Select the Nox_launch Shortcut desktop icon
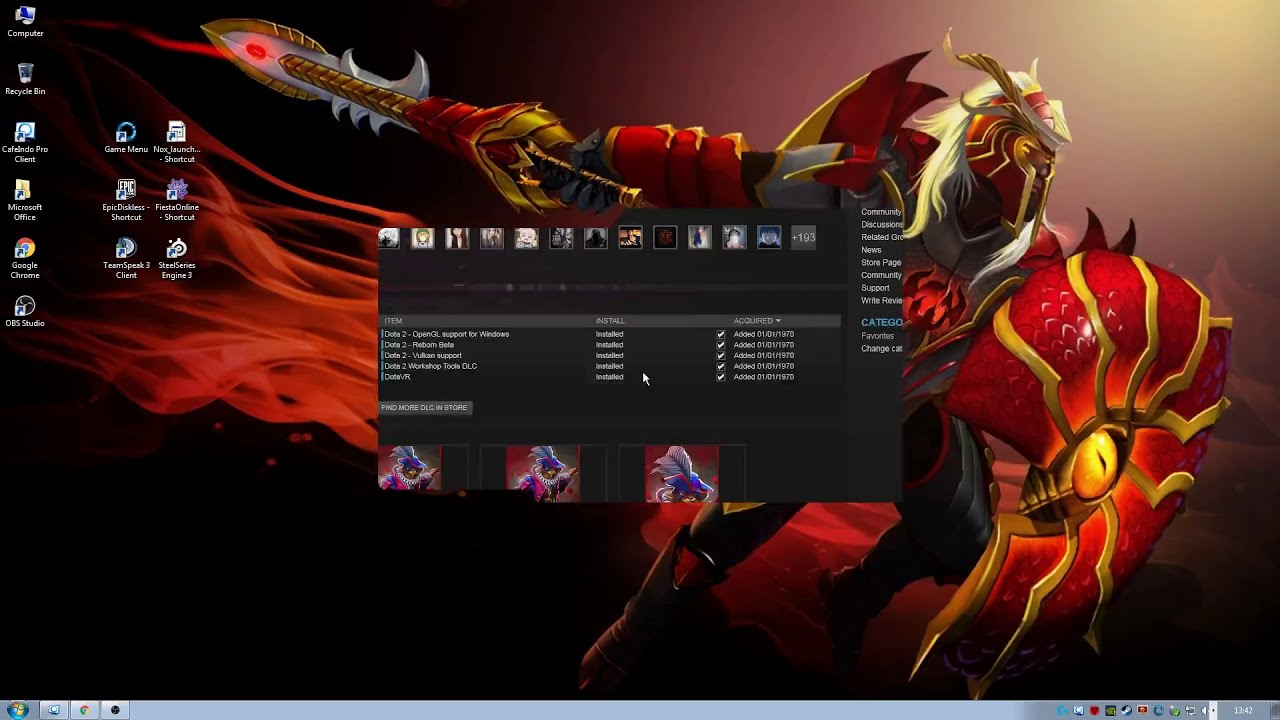This screenshot has height=720, width=1280. pyautogui.click(x=177, y=142)
